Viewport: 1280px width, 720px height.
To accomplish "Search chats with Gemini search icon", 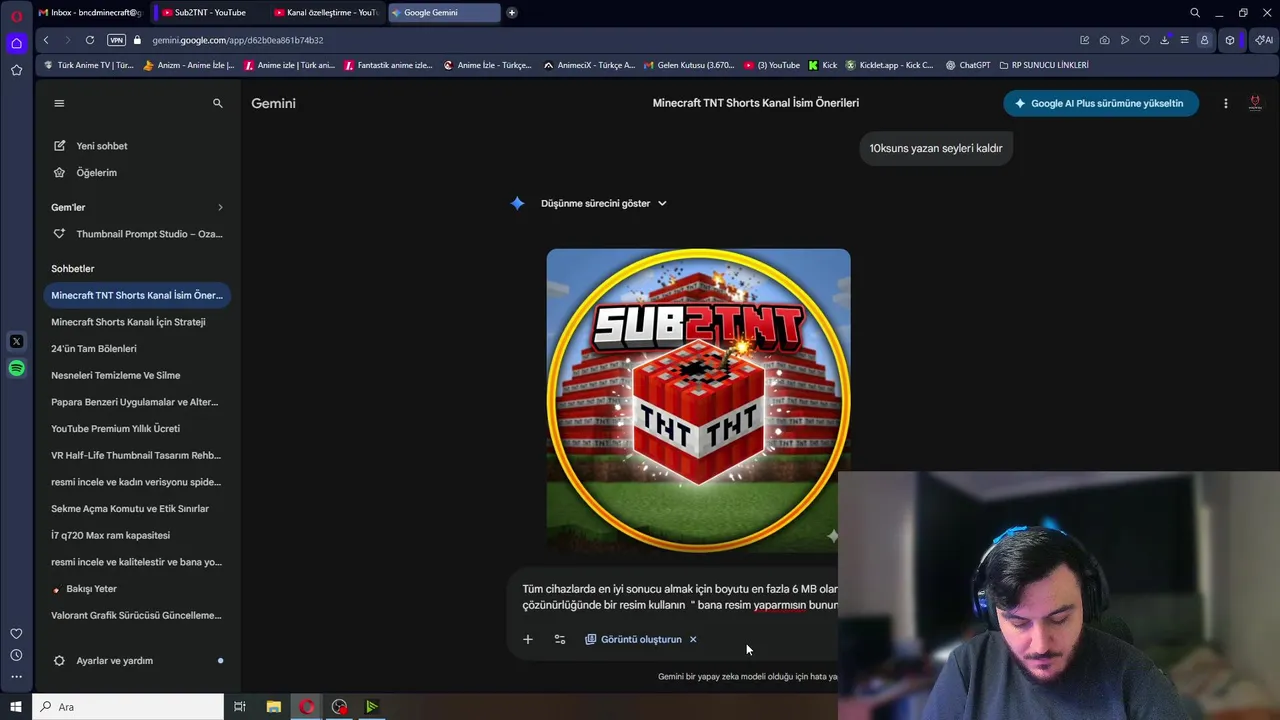I will tap(218, 103).
